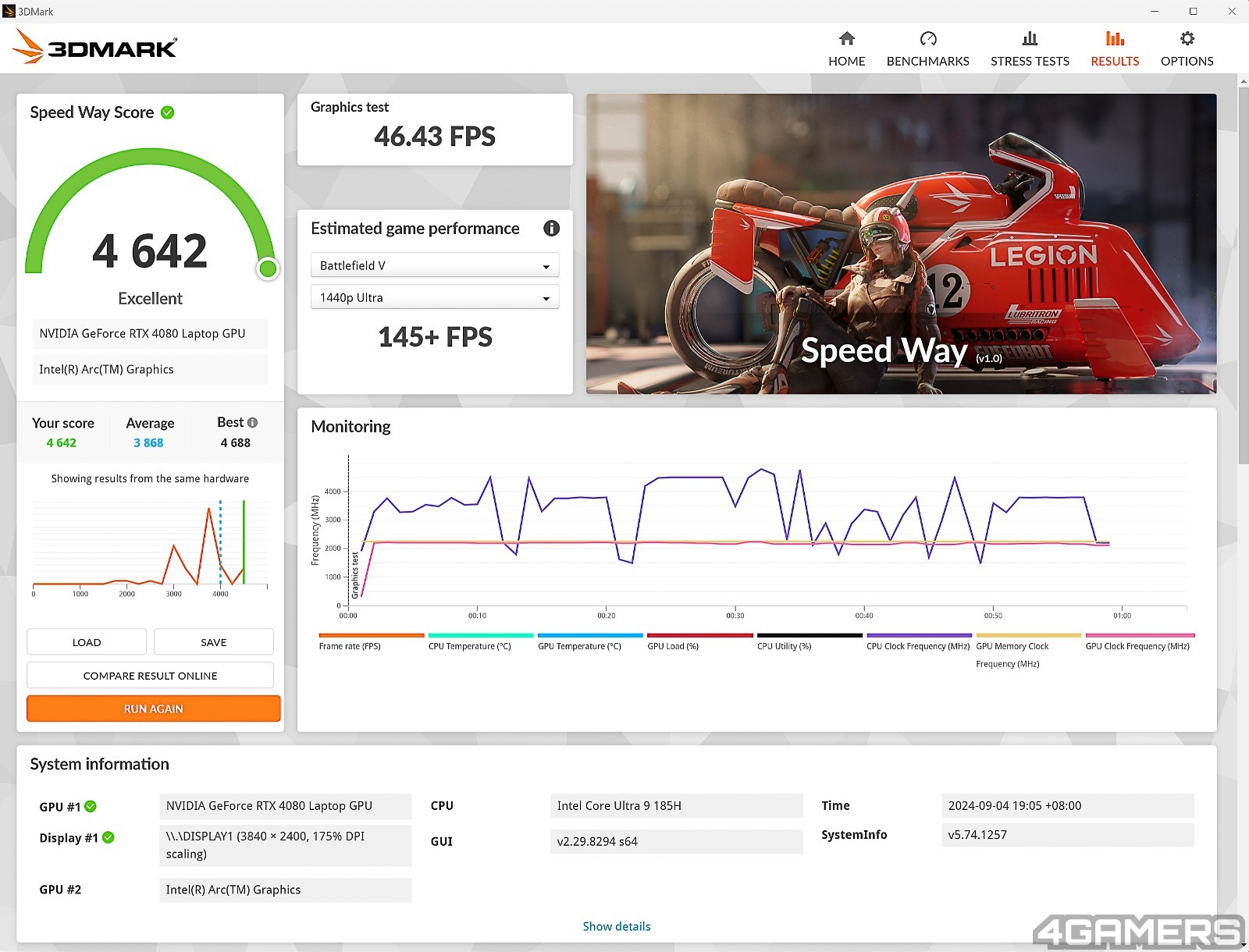Viewport: 1249px width, 952px height.
Task: Click the Options gear icon
Action: tap(1187, 38)
